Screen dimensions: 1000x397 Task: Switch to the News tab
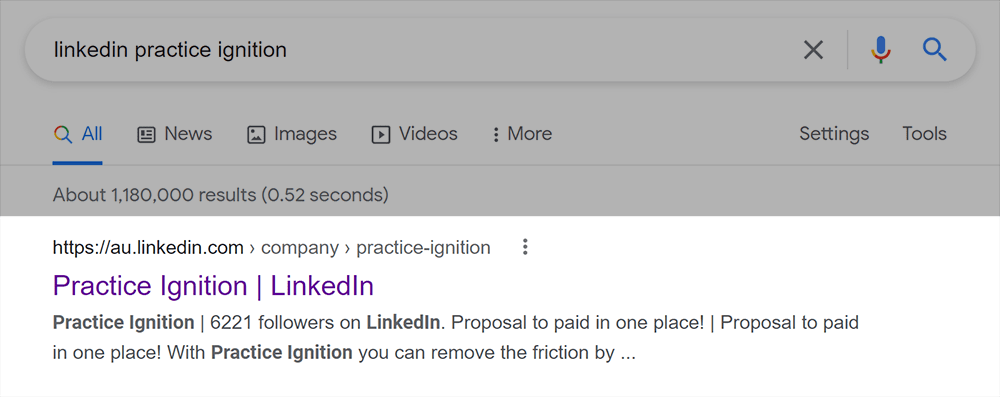pyautogui.click(x=175, y=134)
